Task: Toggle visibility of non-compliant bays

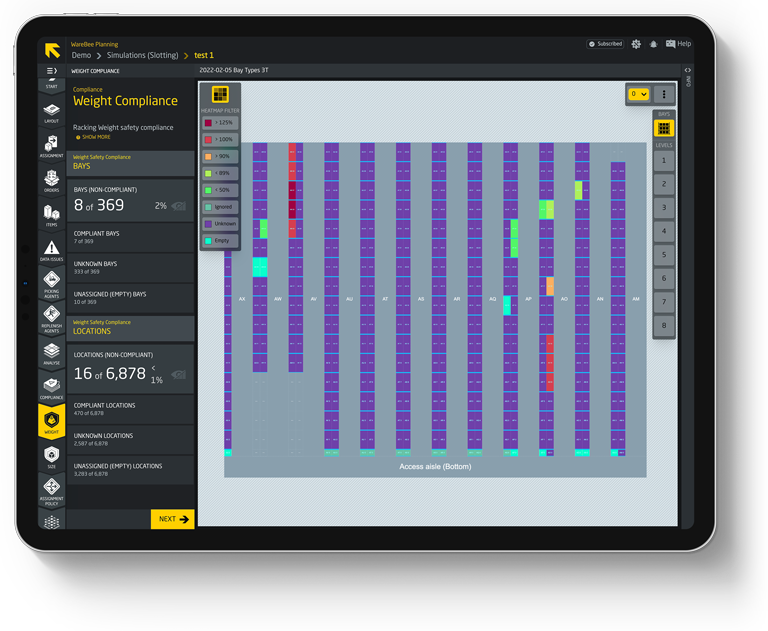Action: coord(179,206)
